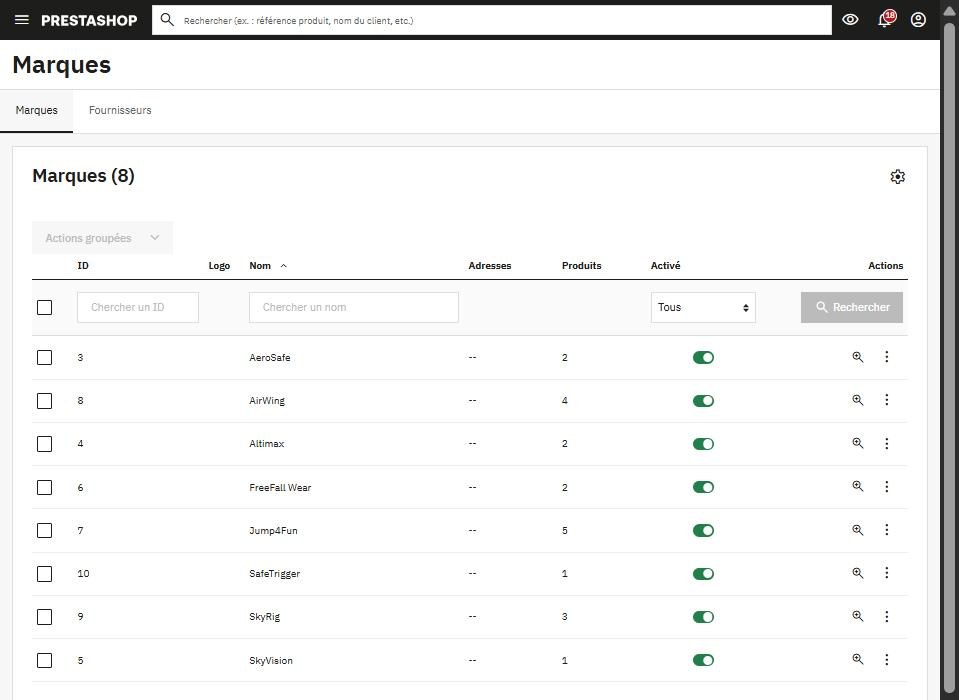
Task: Disable the AirWing brand toggle
Action: (703, 401)
